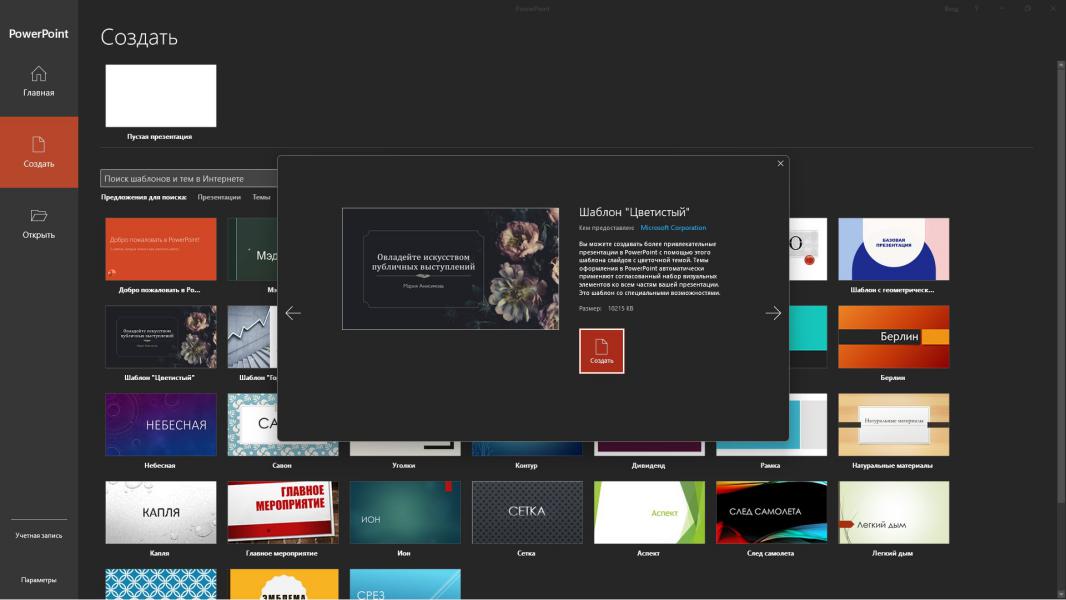Screen dimensions: 1066x600
Task: Open Учетная запись account page
Action: (38, 536)
